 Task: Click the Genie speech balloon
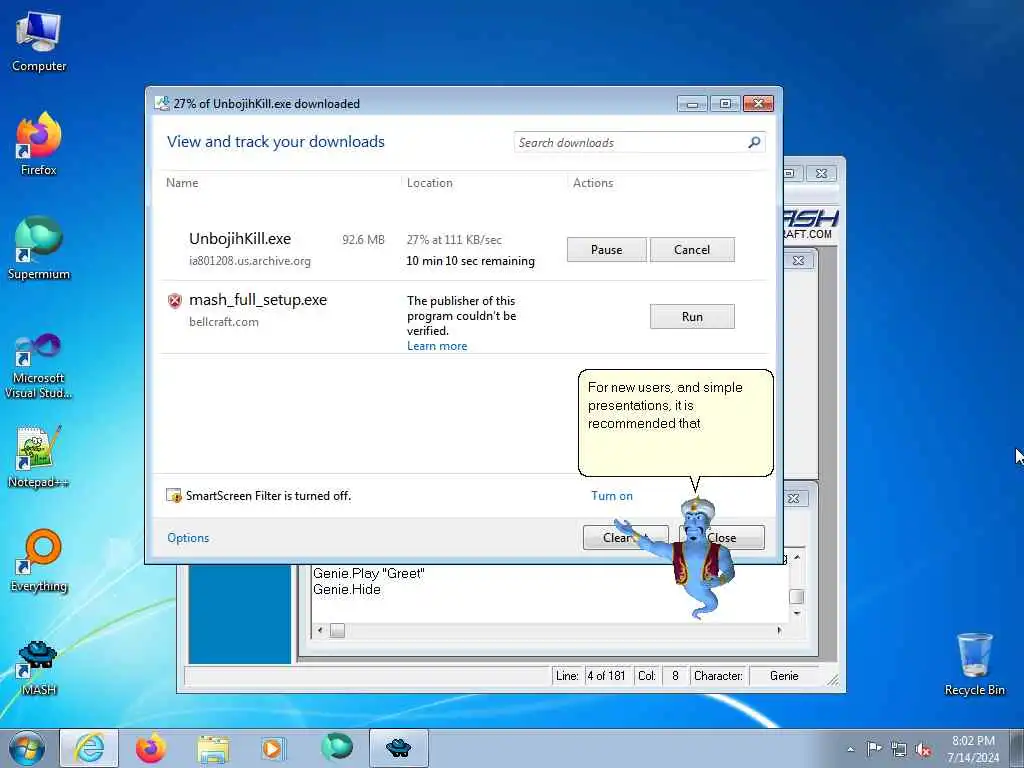676,423
